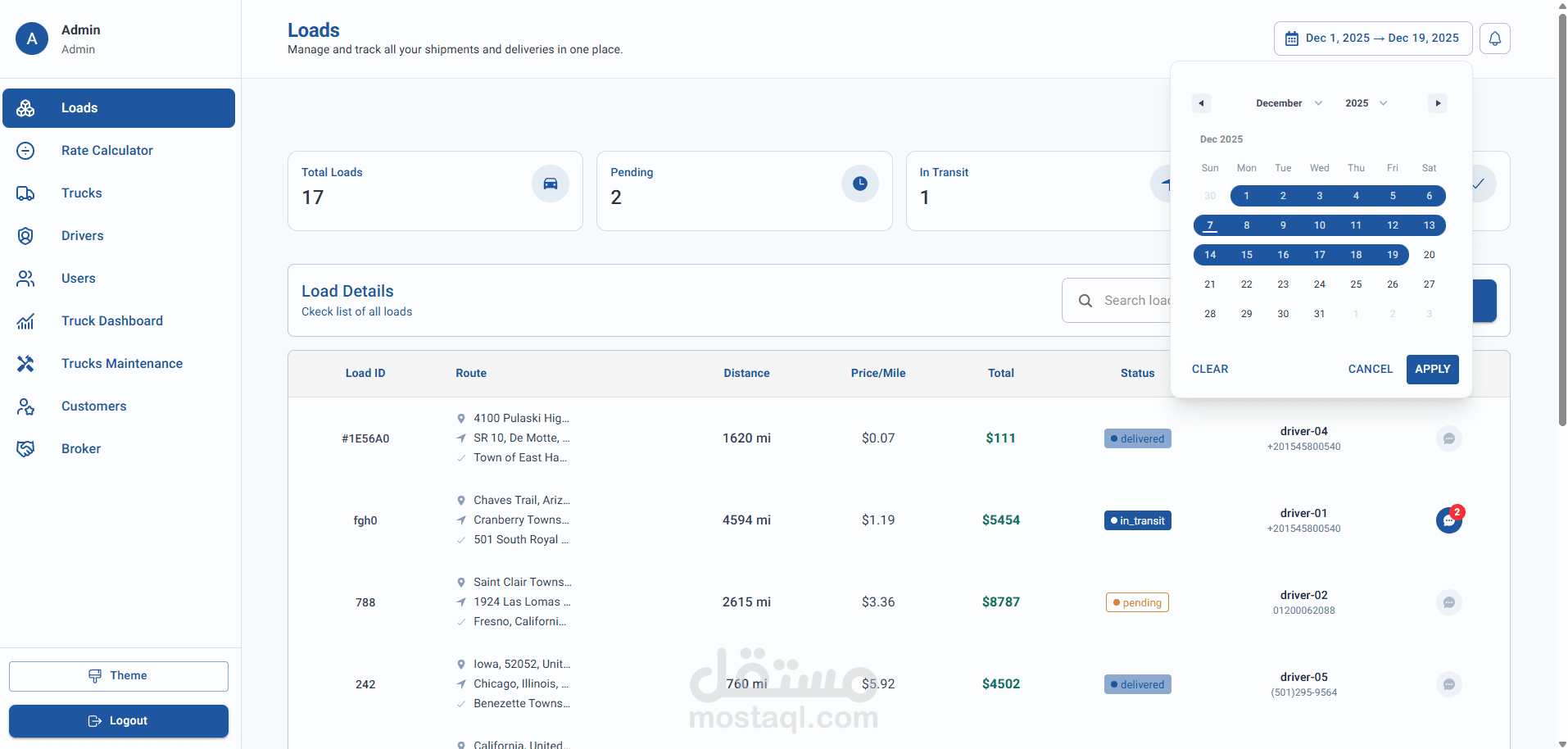Click the Distance column header
Viewport: 1568px width, 749px height.
[x=746, y=373]
